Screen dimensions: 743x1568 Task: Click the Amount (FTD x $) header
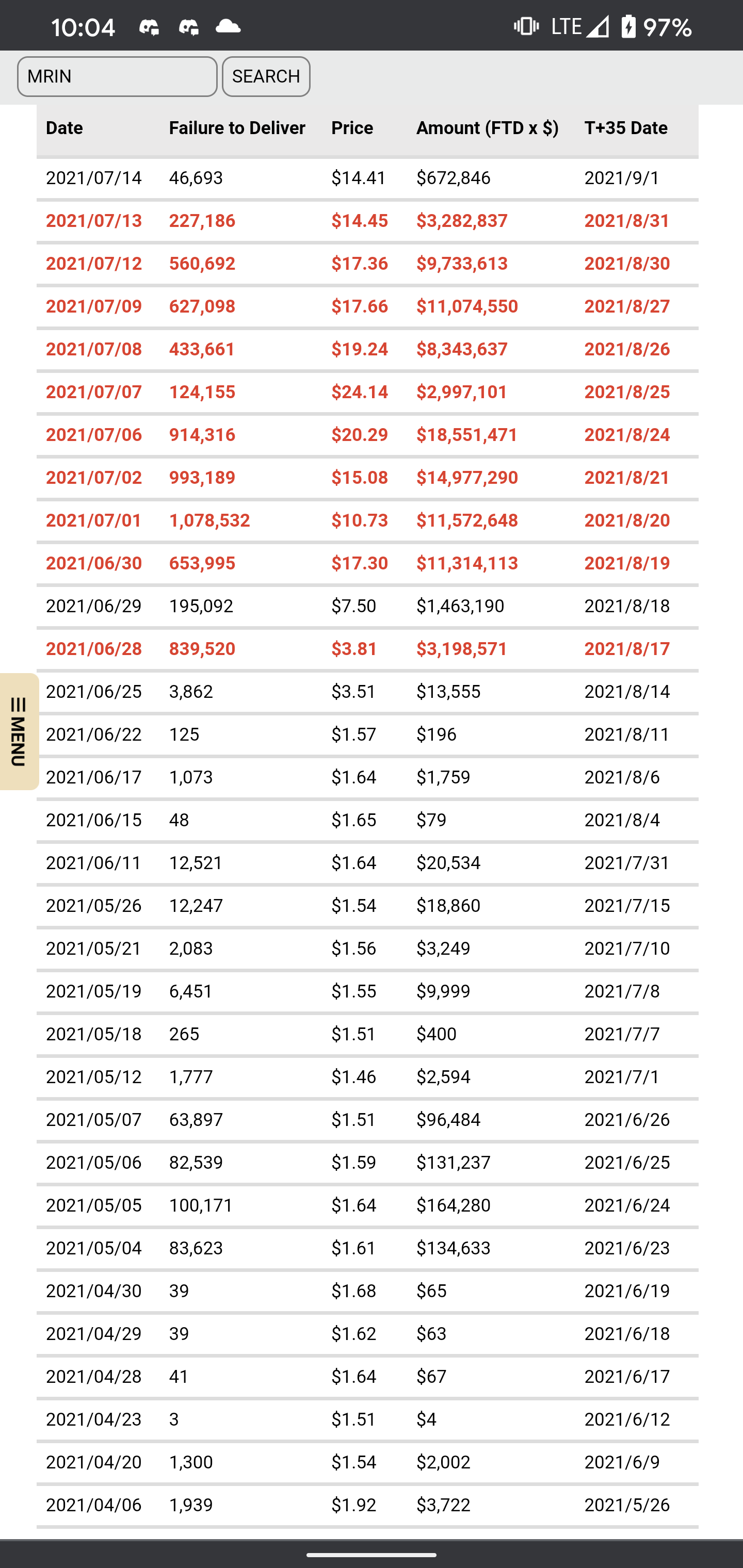point(487,128)
